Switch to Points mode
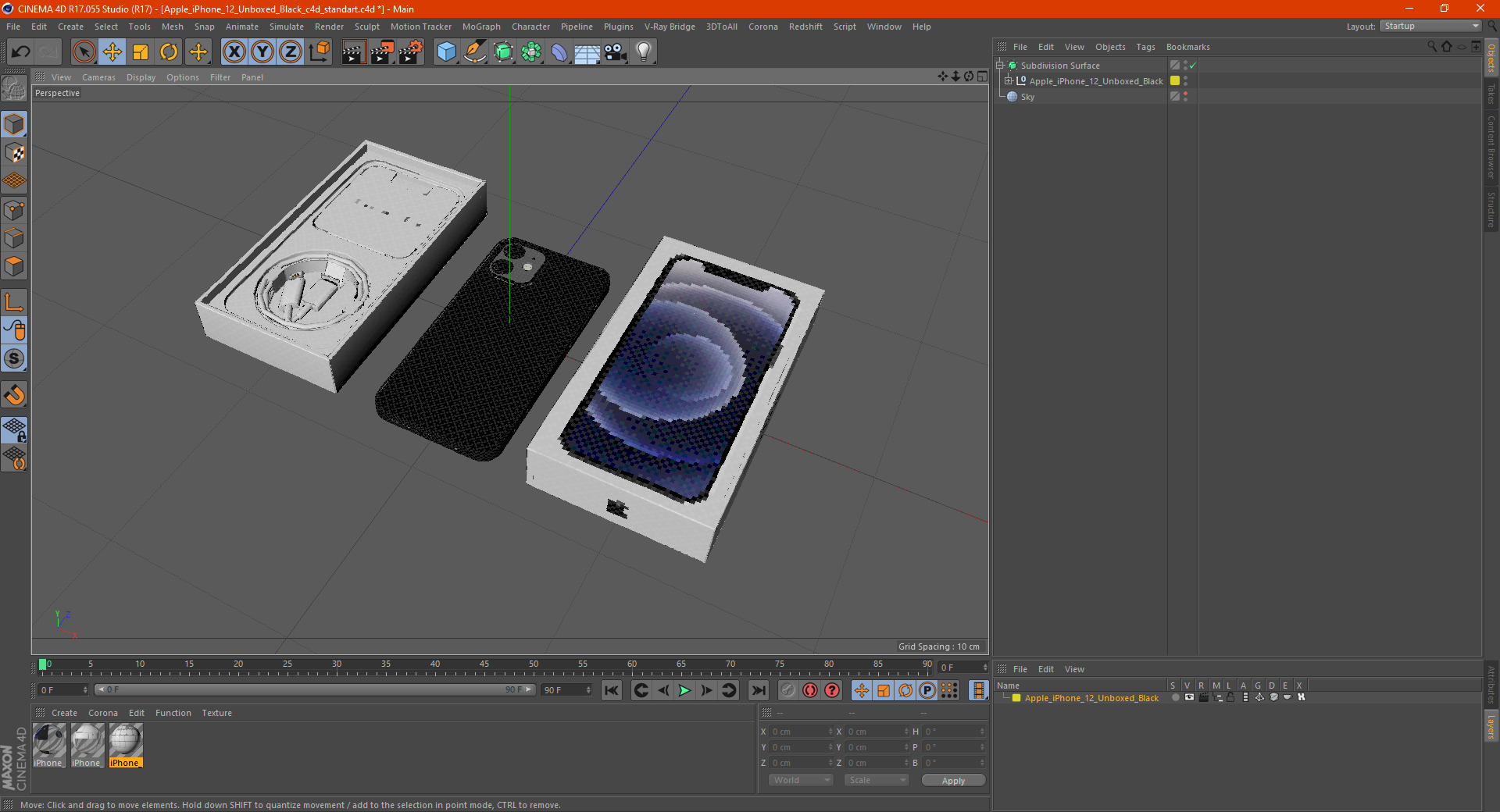Image resolution: width=1500 pixels, height=812 pixels. 14,210
